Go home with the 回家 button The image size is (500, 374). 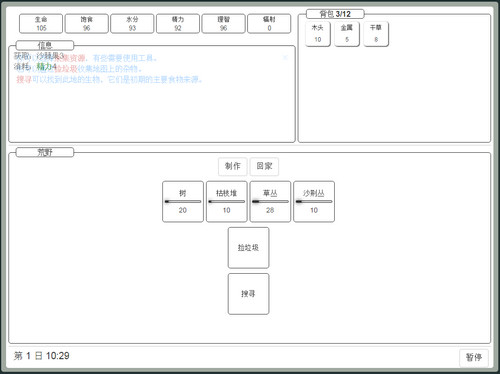(264, 166)
